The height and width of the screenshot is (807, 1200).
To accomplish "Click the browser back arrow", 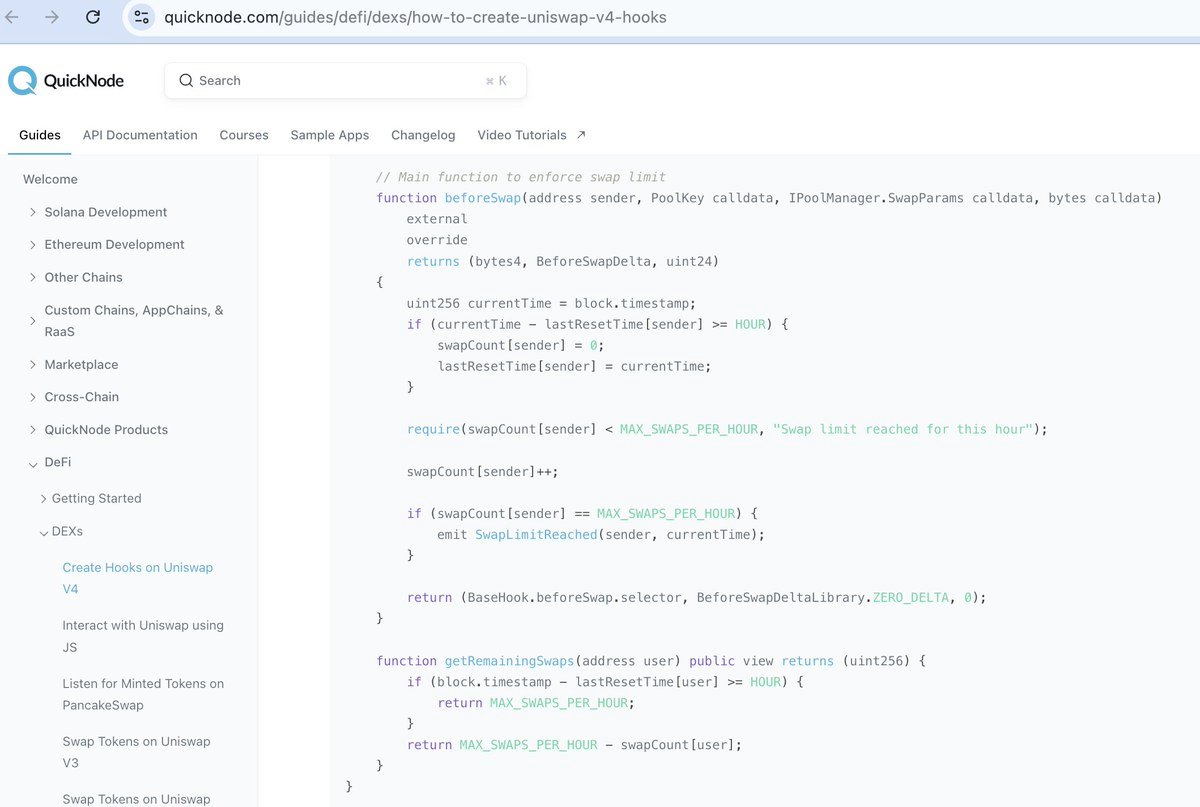I will click(12, 17).
